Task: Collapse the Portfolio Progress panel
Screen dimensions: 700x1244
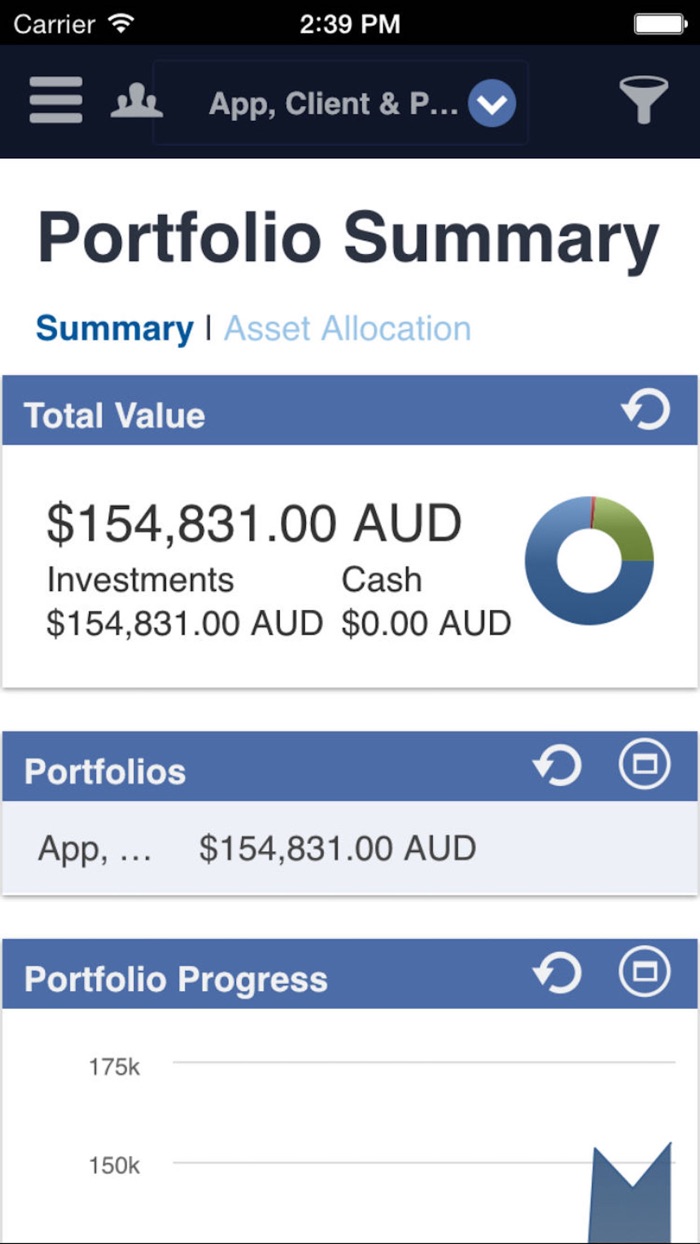Action: click(x=645, y=973)
